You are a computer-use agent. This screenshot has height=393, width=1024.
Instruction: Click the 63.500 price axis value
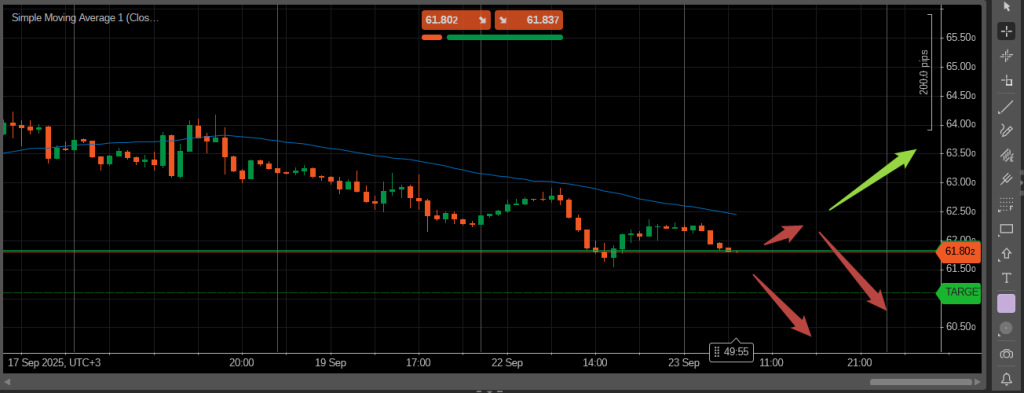click(961, 153)
